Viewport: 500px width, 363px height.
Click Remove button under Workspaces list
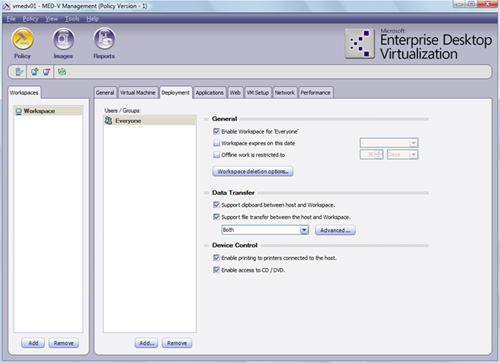click(x=64, y=343)
